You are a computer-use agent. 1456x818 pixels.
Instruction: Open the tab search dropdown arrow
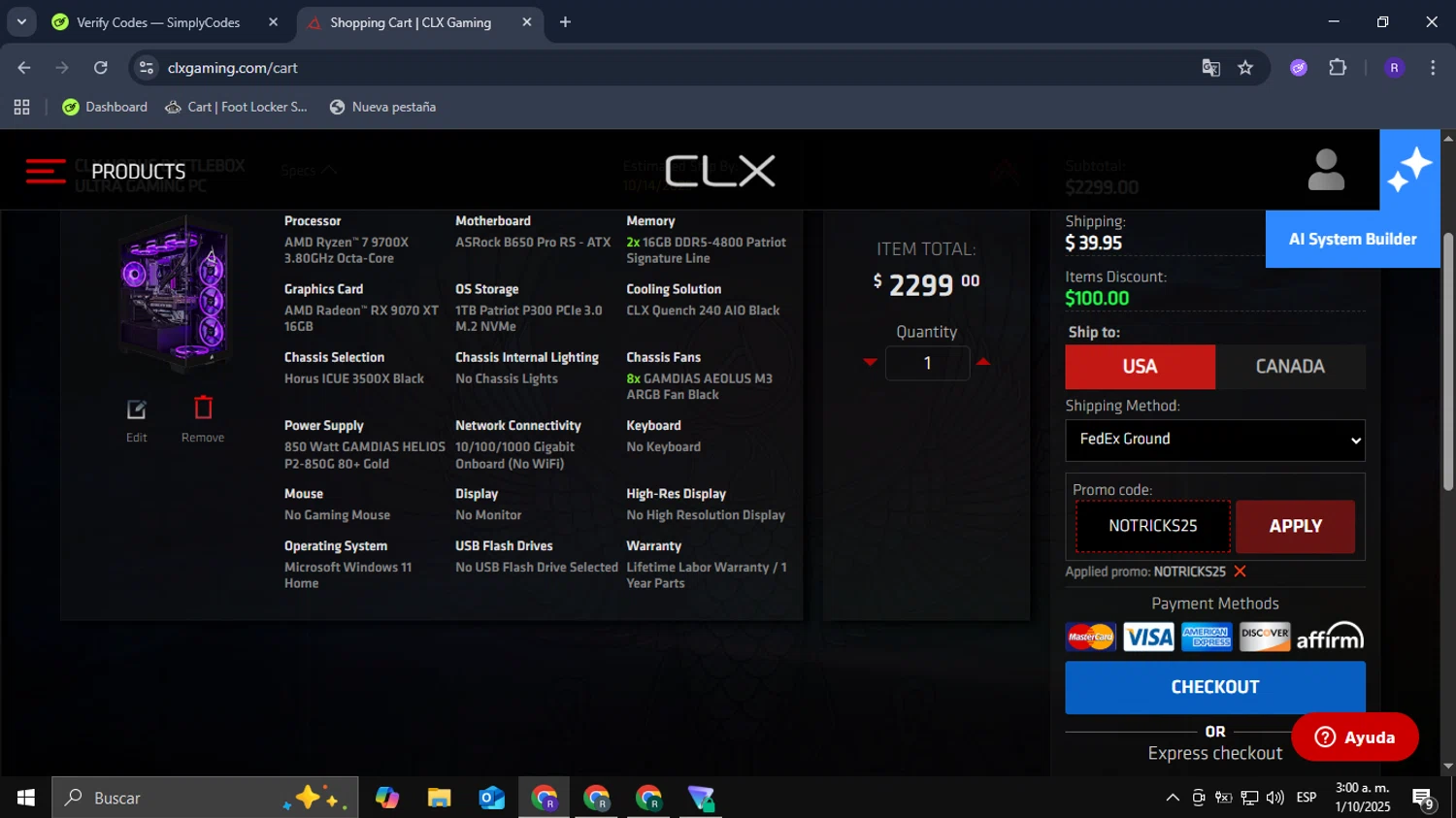21,22
